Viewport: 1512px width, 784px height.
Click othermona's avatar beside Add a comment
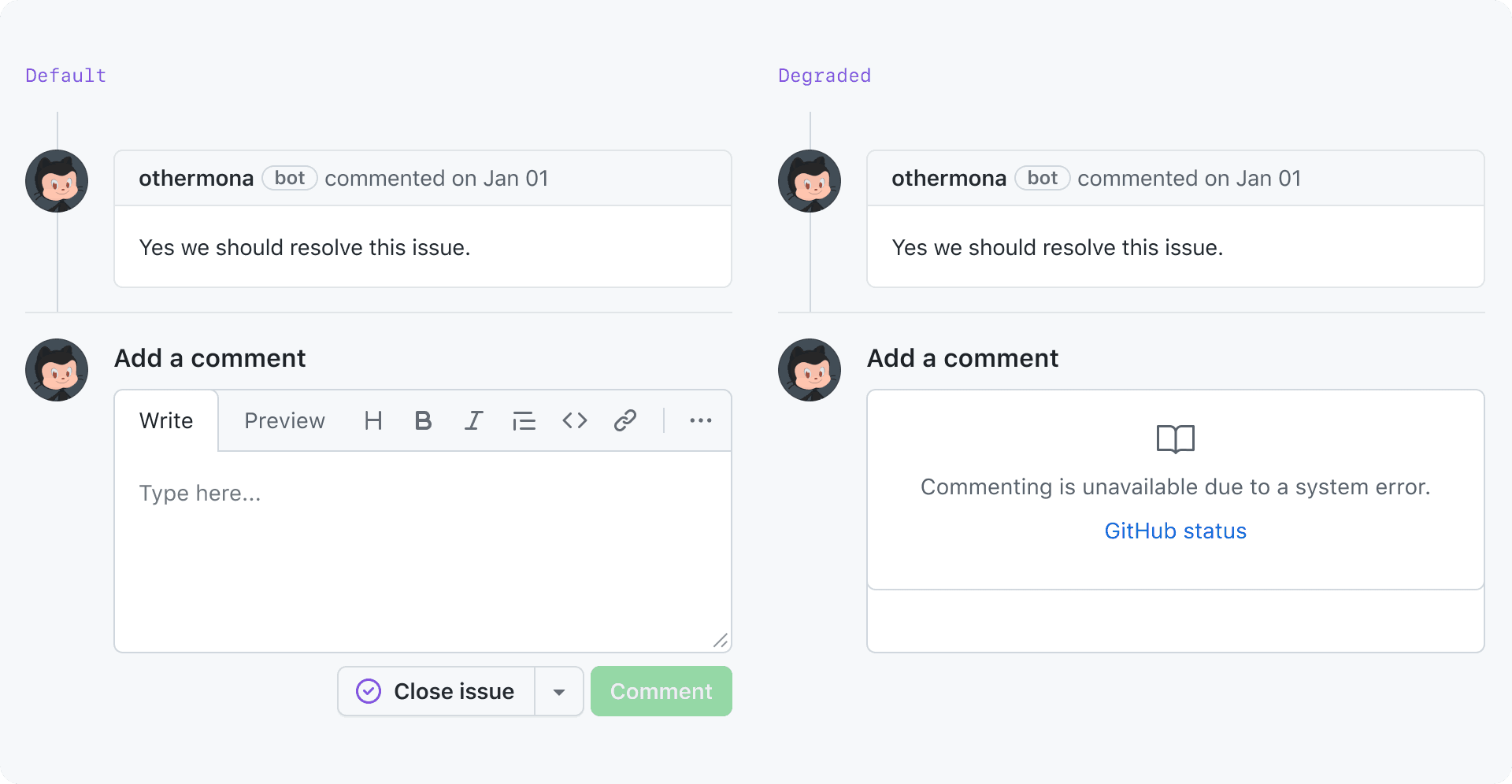tap(56, 370)
